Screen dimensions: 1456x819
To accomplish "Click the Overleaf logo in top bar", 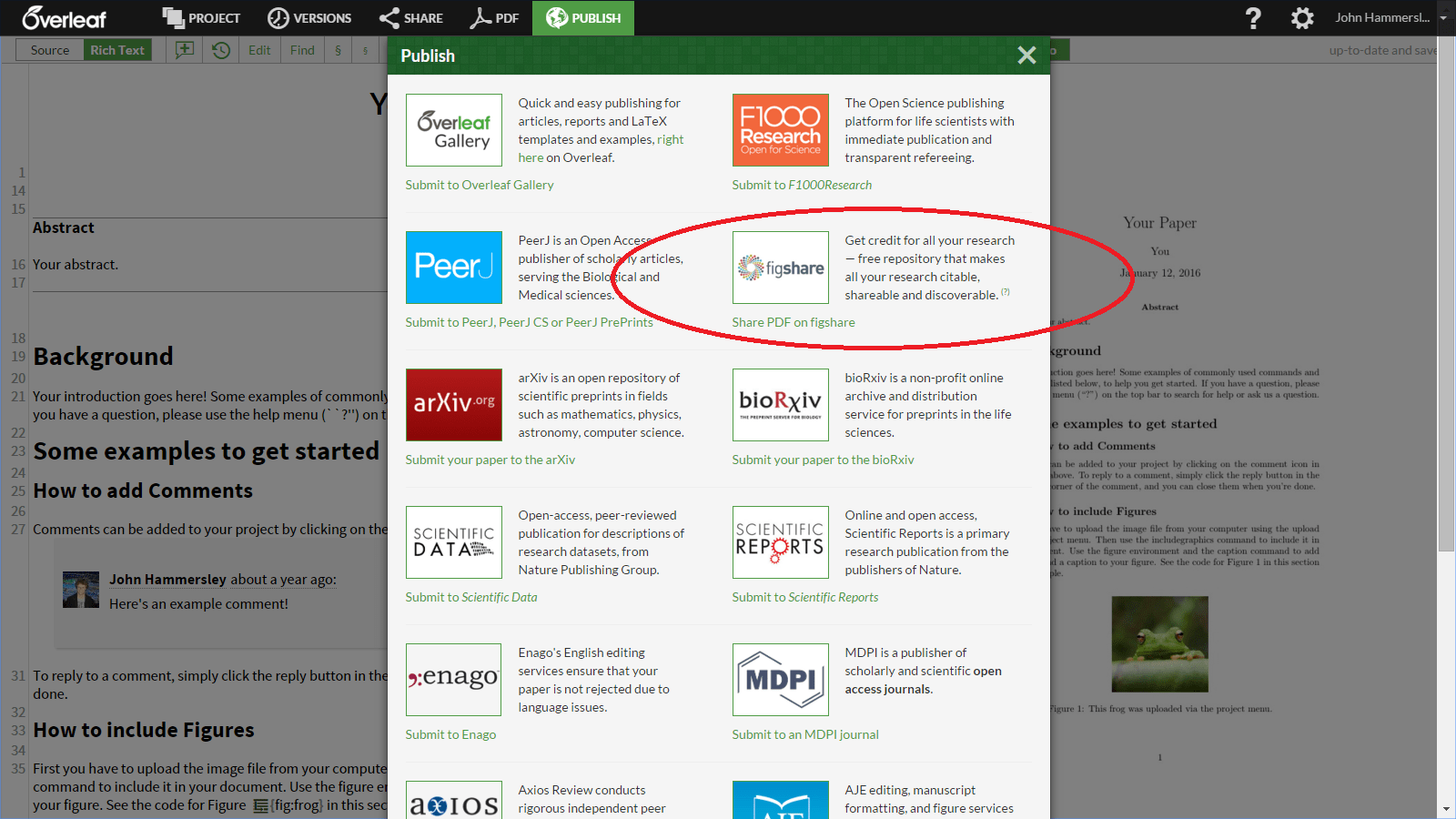I will coord(65,18).
